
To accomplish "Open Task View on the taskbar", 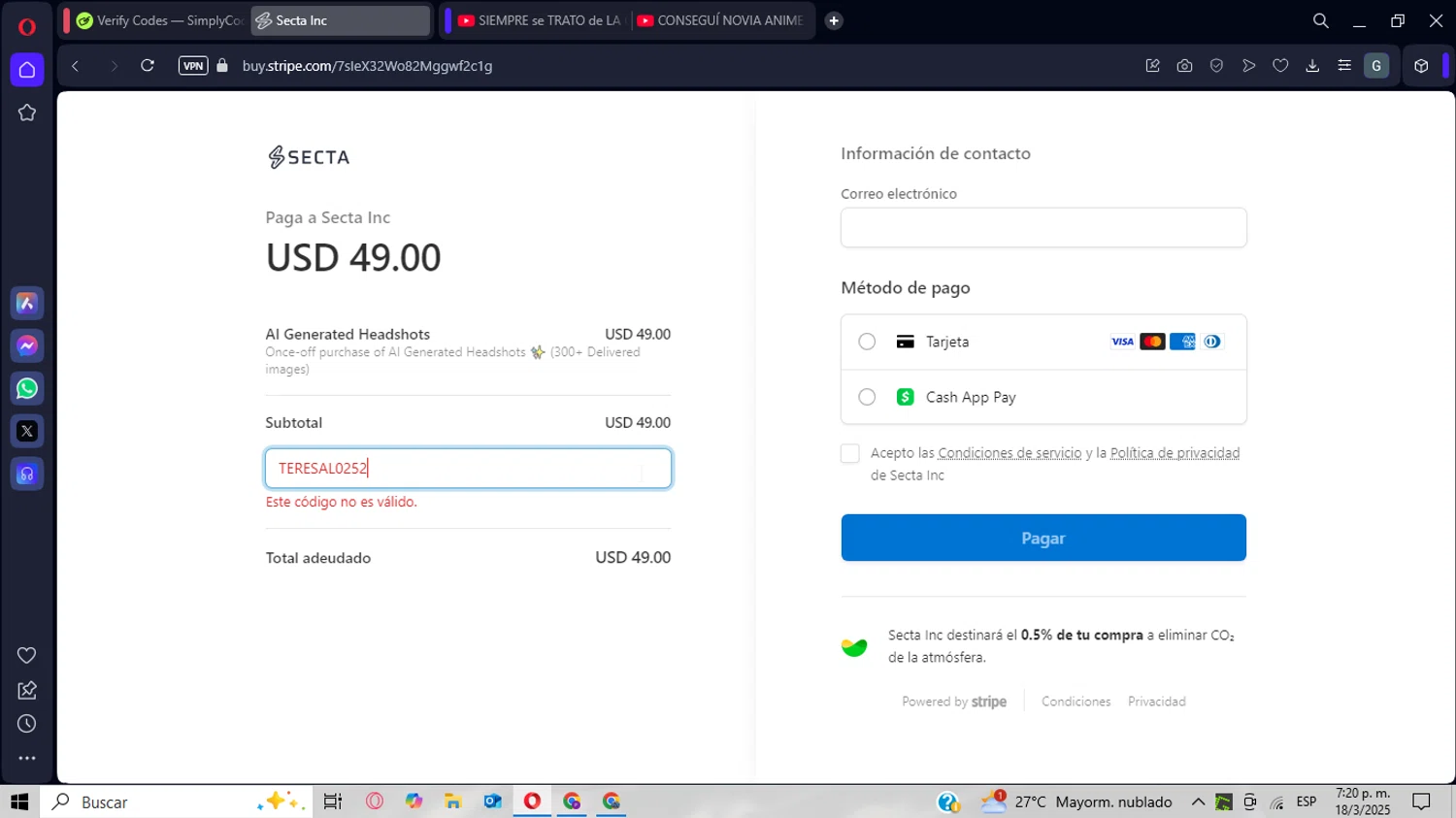I will [x=333, y=802].
